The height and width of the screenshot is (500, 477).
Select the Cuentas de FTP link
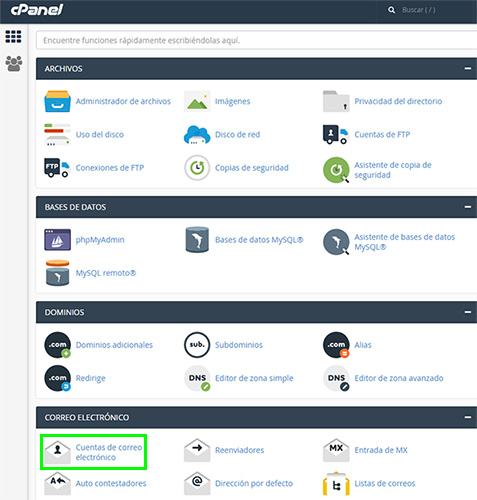point(382,135)
